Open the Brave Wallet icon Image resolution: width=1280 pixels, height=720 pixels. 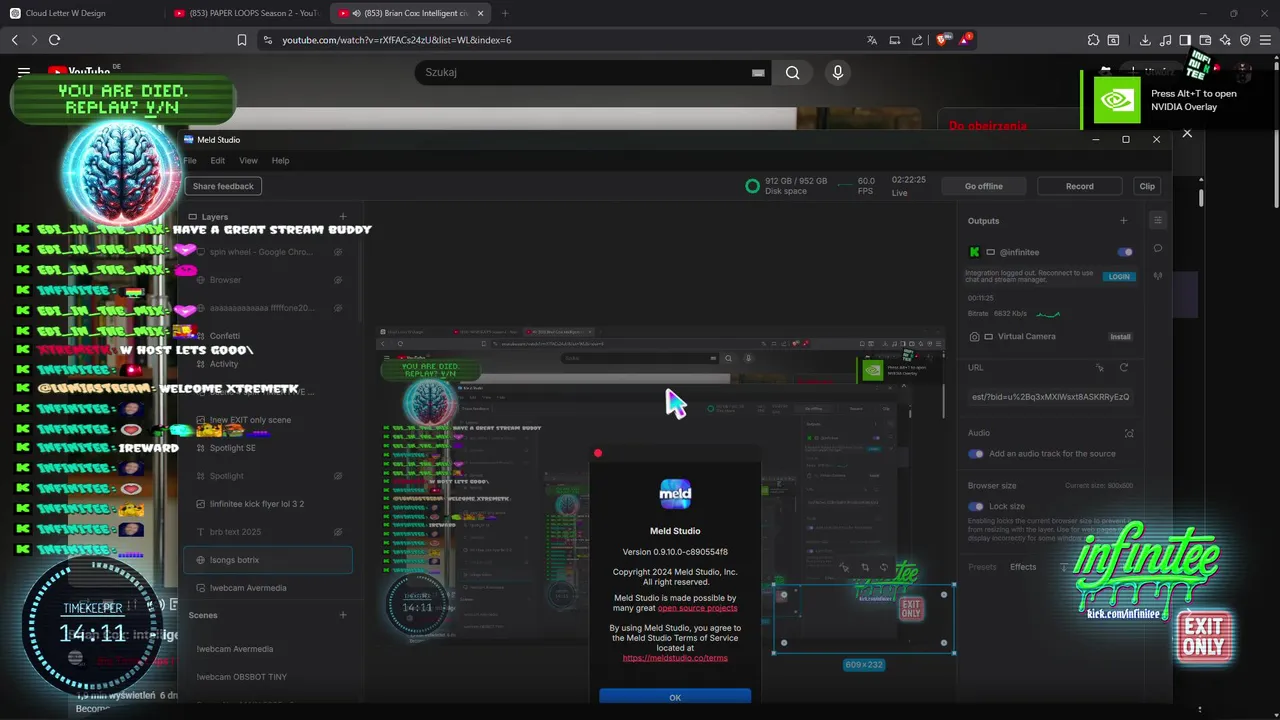coord(1205,40)
